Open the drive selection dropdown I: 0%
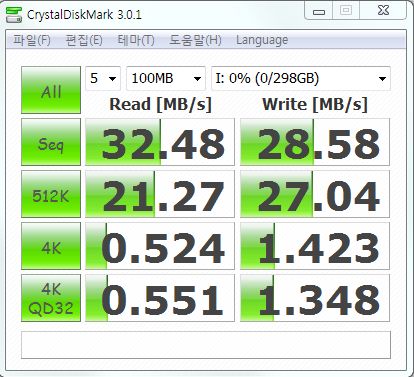Screen dimensions: 414x377 pyautogui.click(x=301, y=79)
